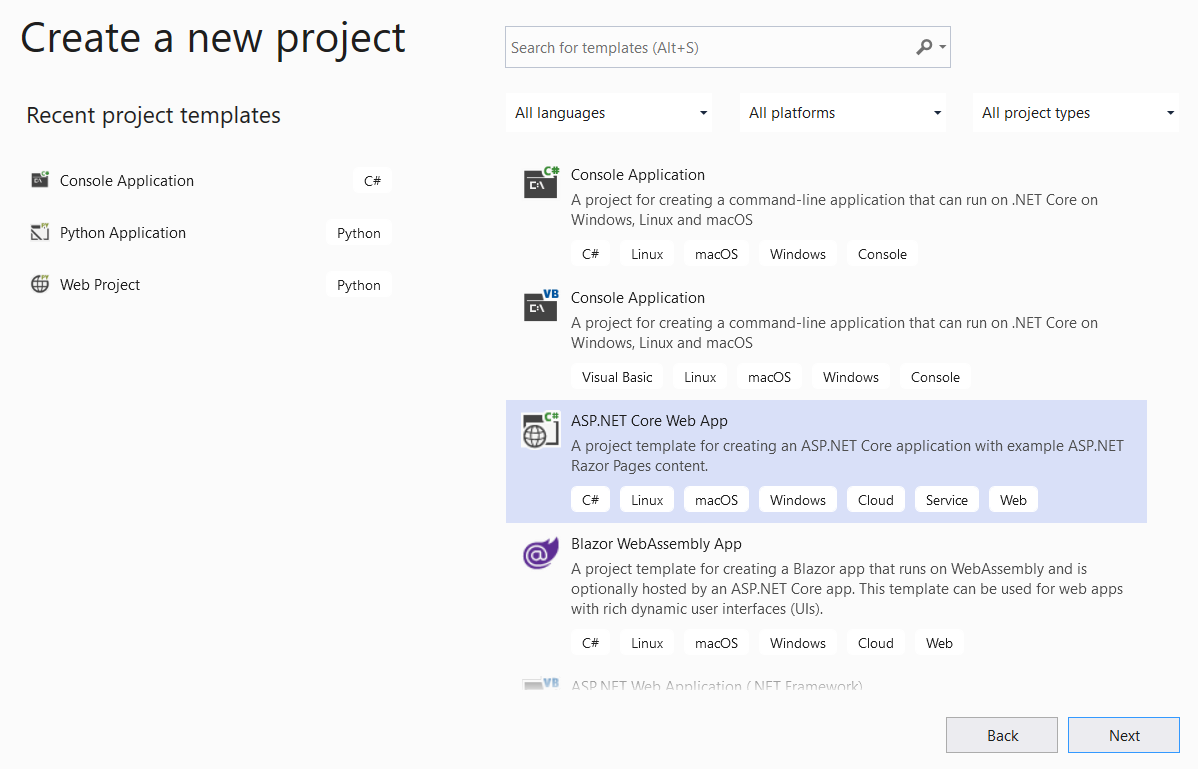Click the Web Project globe icon
This screenshot has width=1198, height=769.
tap(40, 284)
